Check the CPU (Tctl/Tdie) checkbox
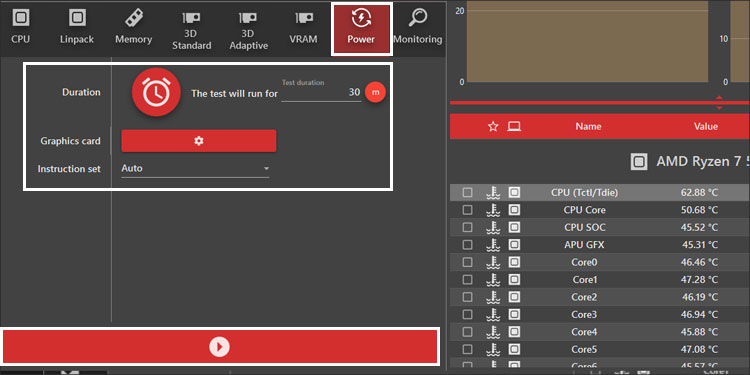 point(467,192)
